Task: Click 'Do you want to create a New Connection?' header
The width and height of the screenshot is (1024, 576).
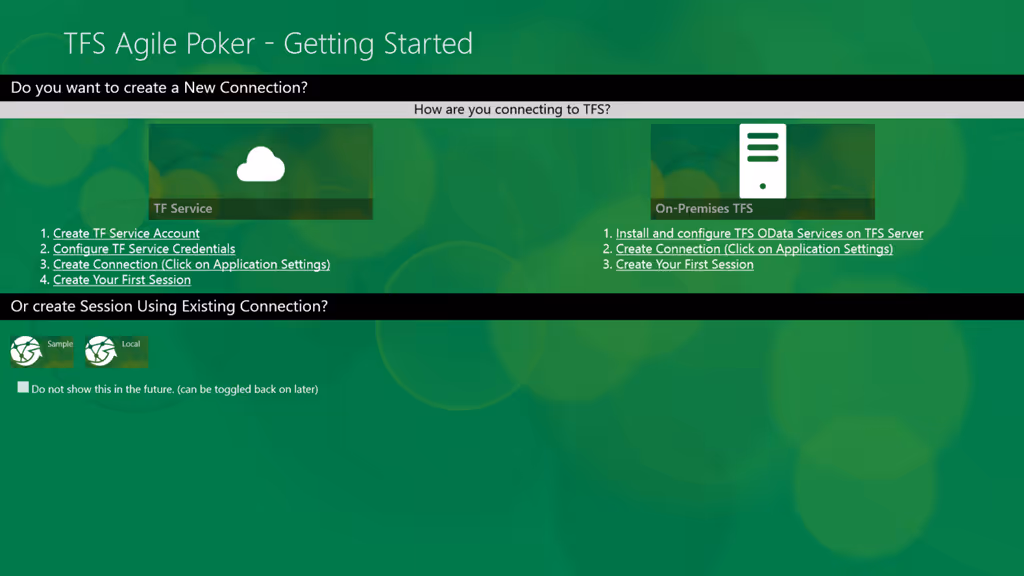Action: coord(159,88)
